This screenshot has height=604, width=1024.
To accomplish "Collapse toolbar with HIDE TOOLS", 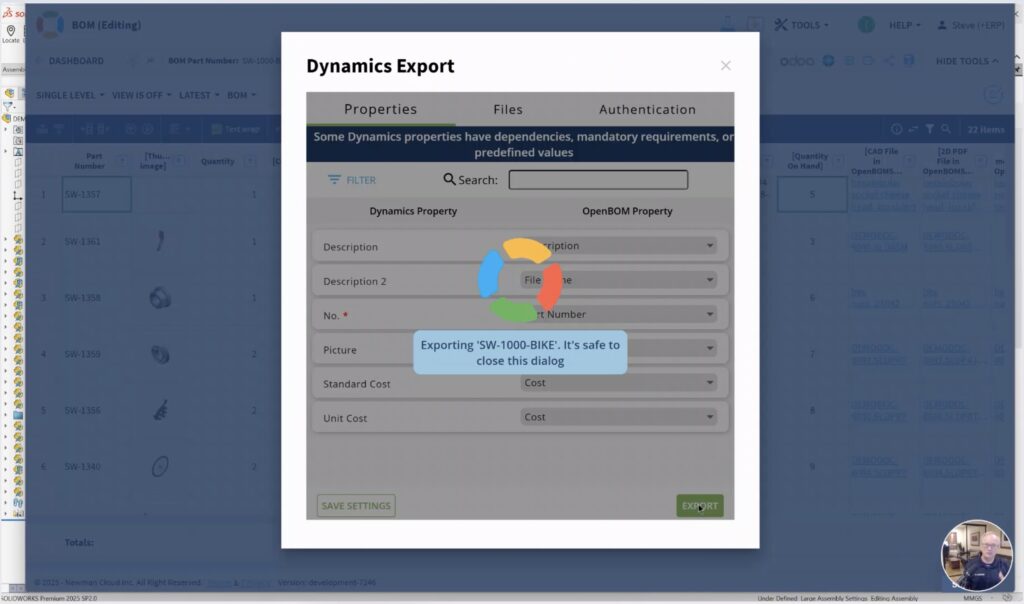I will click(x=967, y=61).
